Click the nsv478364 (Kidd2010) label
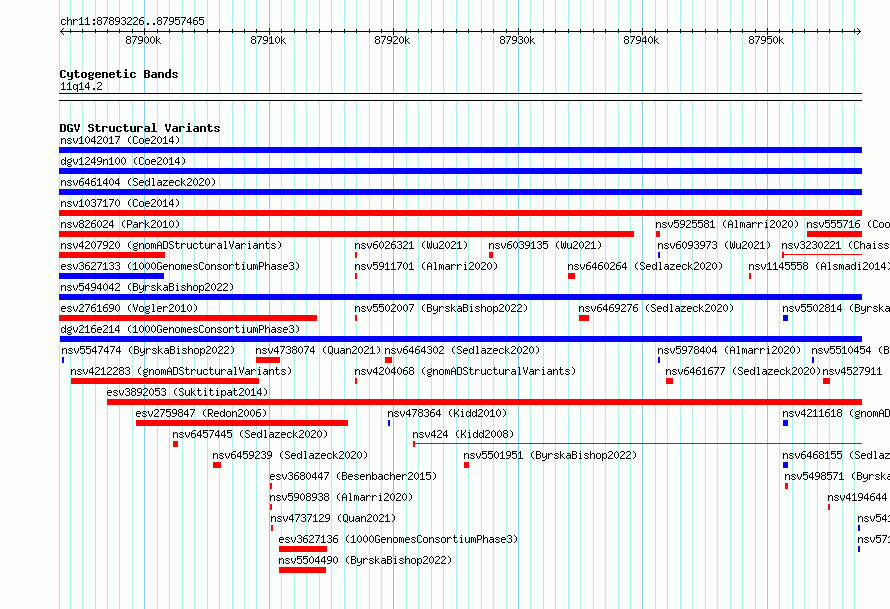This screenshot has width=890, height=609. 447,413
